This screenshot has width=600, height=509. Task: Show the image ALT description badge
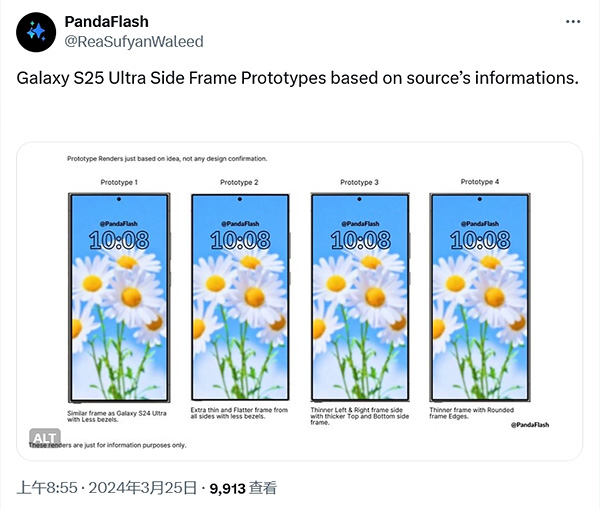point(45,438)
